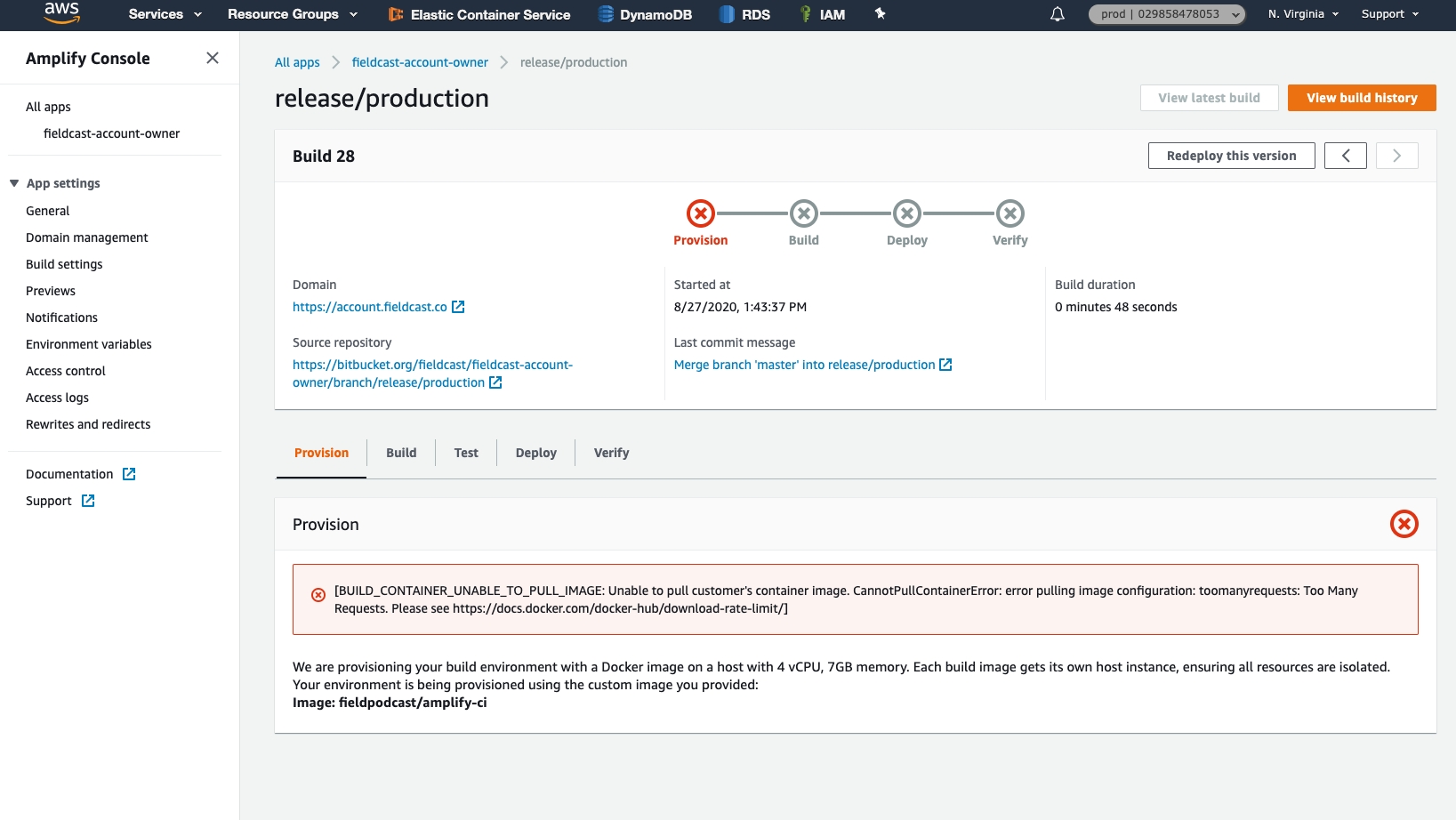Go to previous build with left arrow
Viewport: 1456px width, 820px height.
pyautogui.click(x=1346, y=156)
